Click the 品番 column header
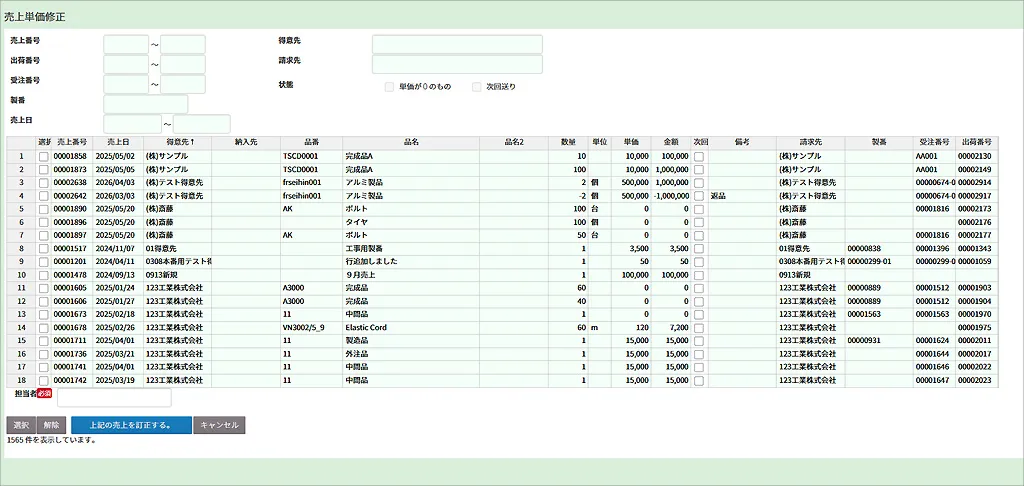1024x486 pixels. click(x=311, y=142)
